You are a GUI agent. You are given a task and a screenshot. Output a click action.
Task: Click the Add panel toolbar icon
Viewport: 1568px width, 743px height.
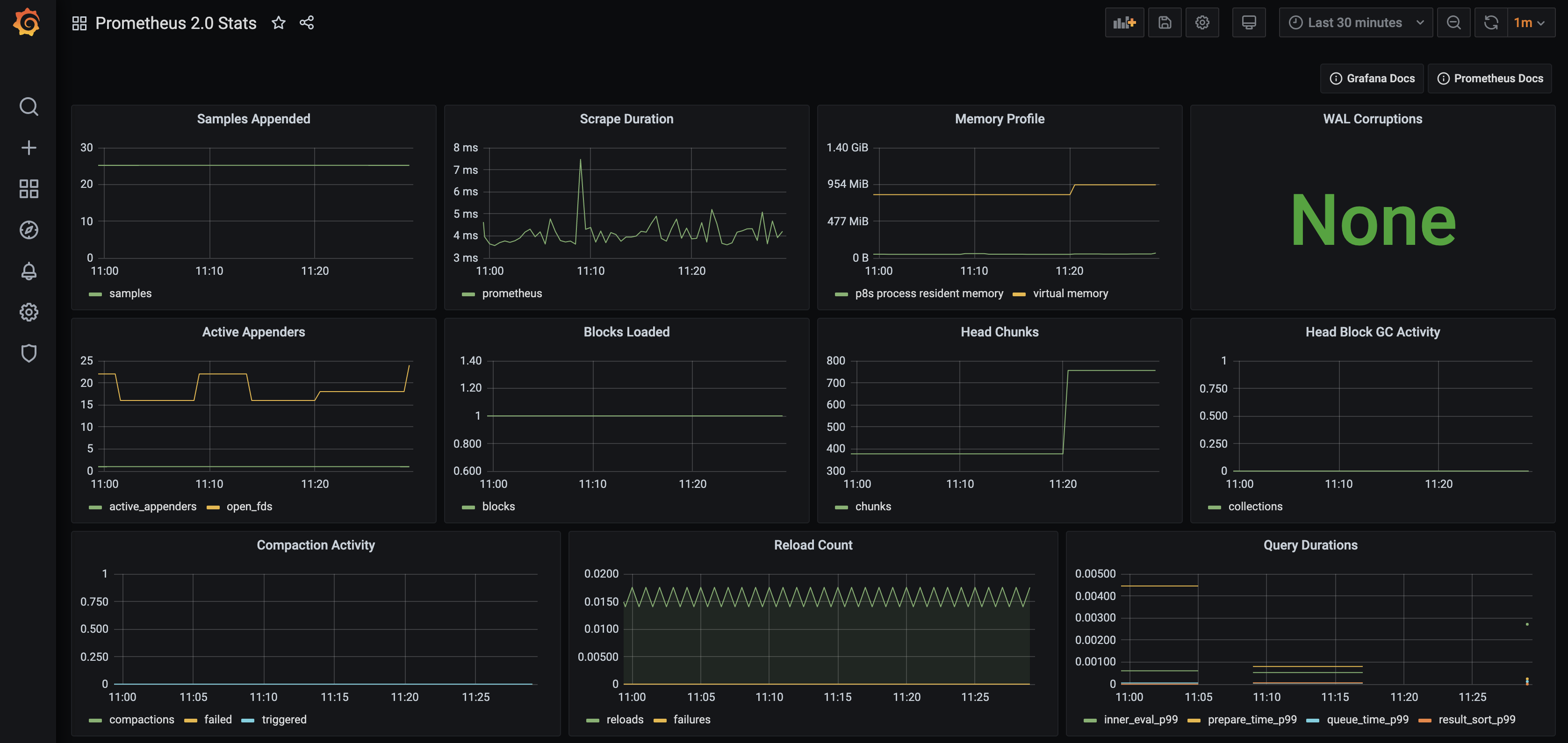1124,22
